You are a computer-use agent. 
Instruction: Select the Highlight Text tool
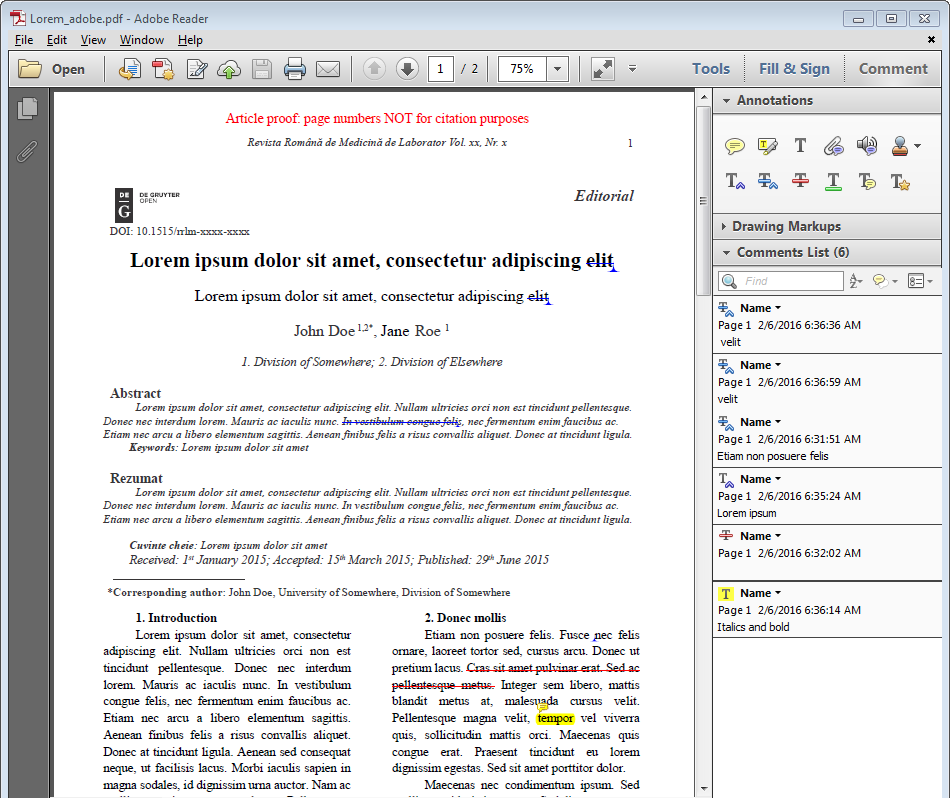click(x=768, y=146)
